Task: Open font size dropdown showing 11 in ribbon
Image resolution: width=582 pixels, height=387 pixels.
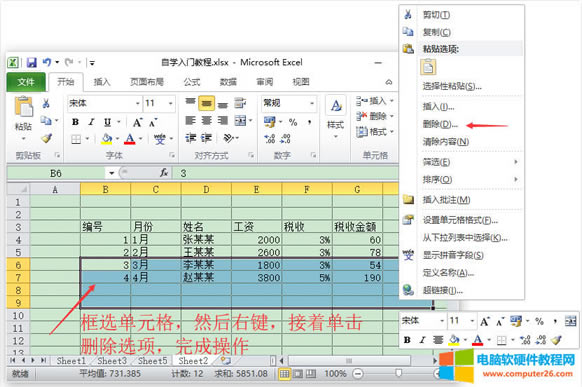Action: pos(171,103)
